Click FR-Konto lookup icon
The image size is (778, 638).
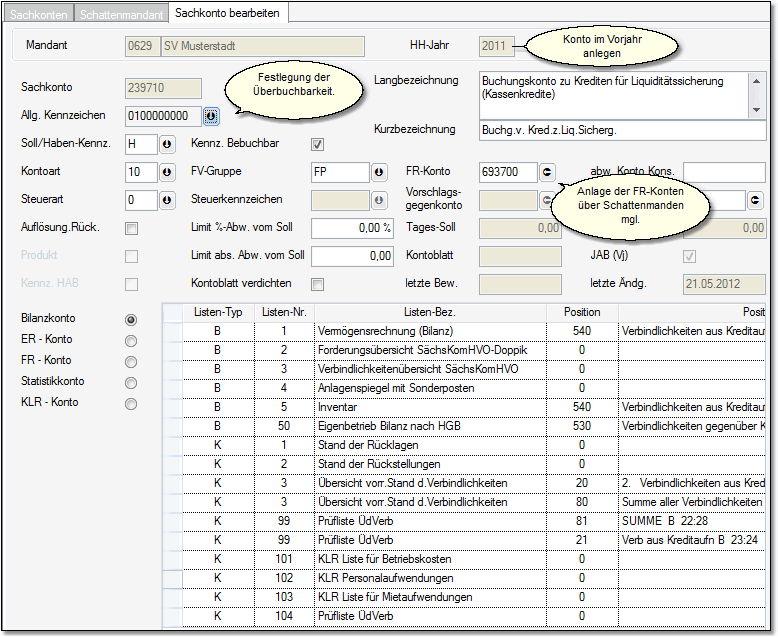coord(547,173)
